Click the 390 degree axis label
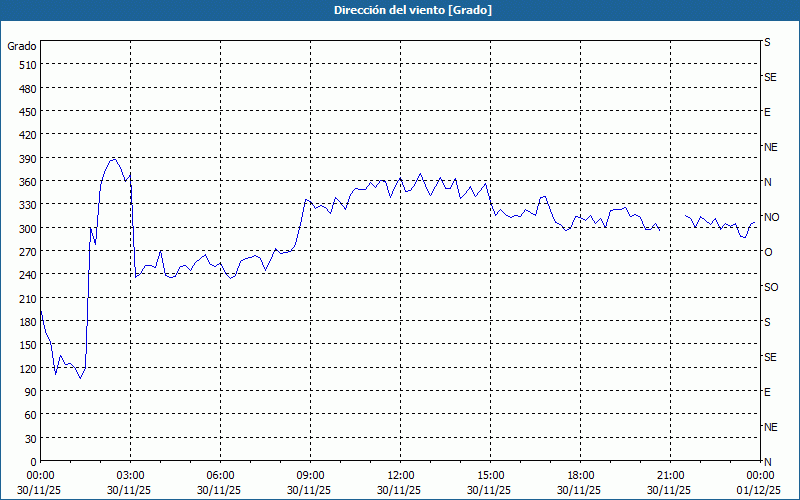 tap(29, 159)
